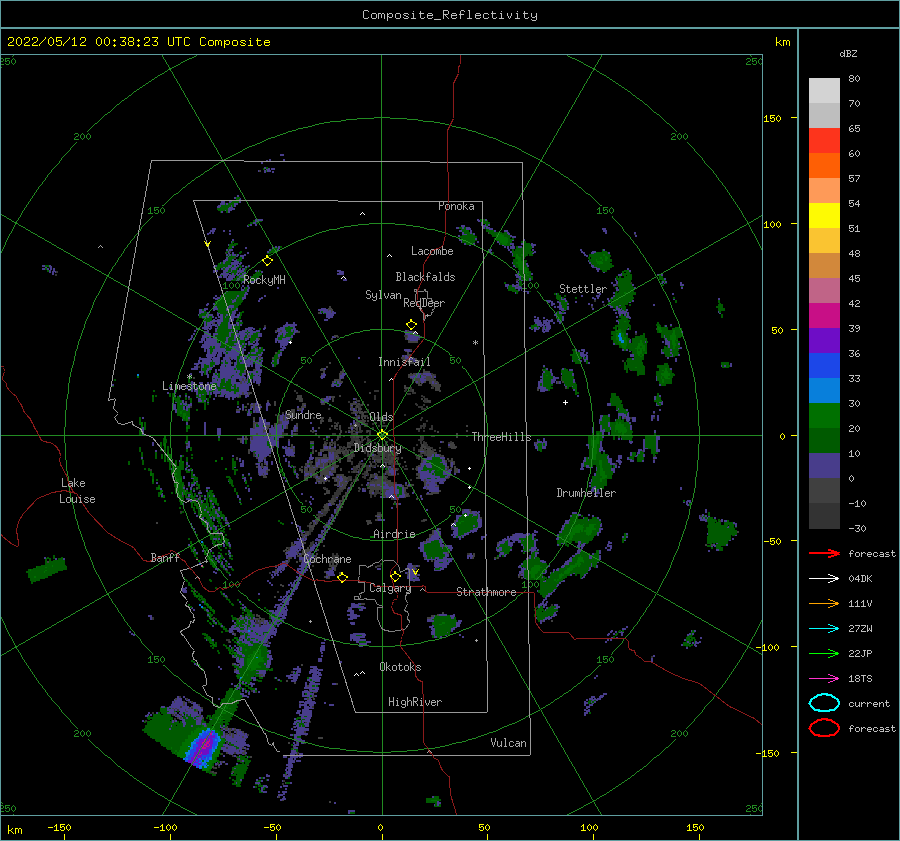Select the bright green 30-20 dBZ swatch

pos(824,415)
